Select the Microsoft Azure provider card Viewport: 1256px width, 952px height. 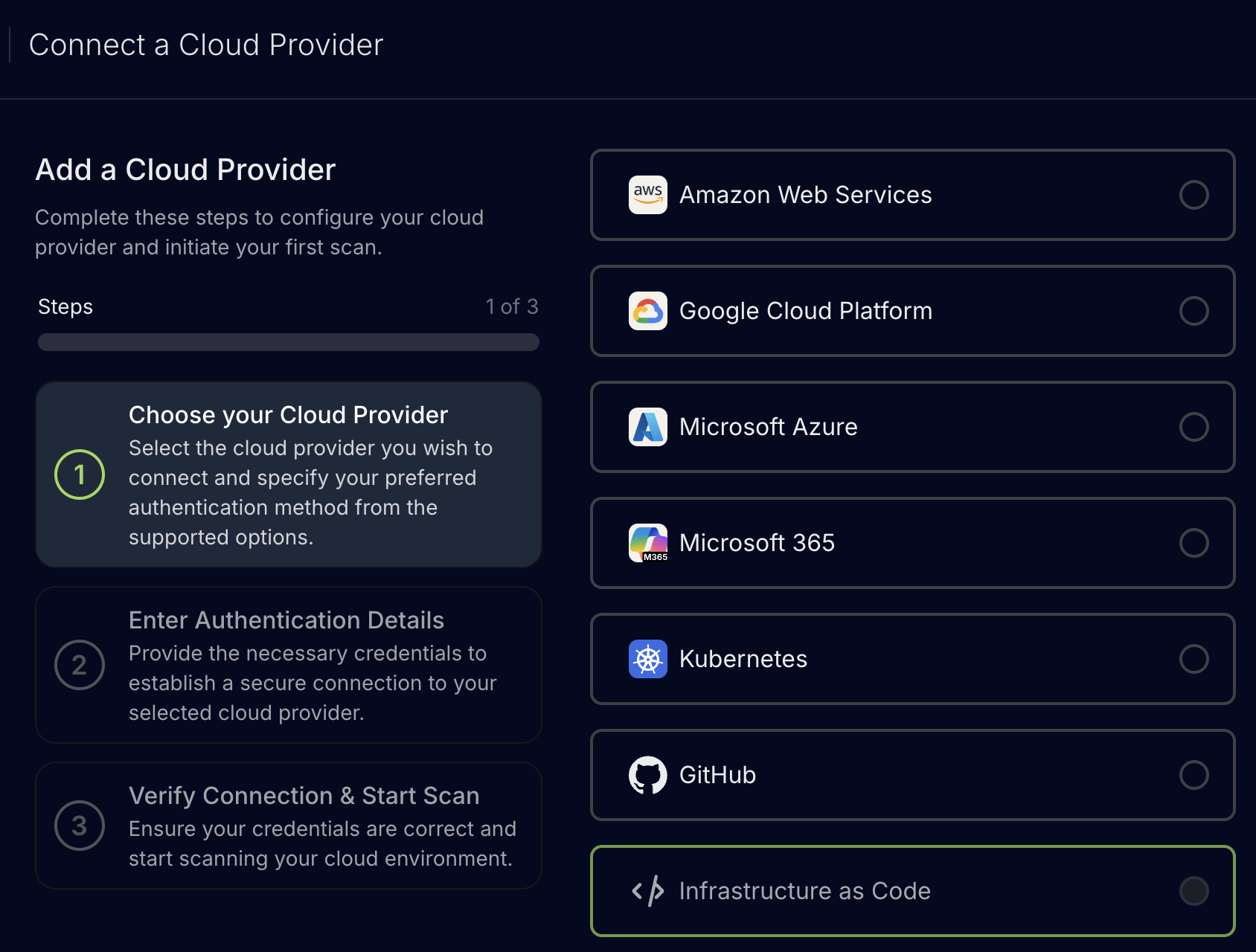coord(912,427)
